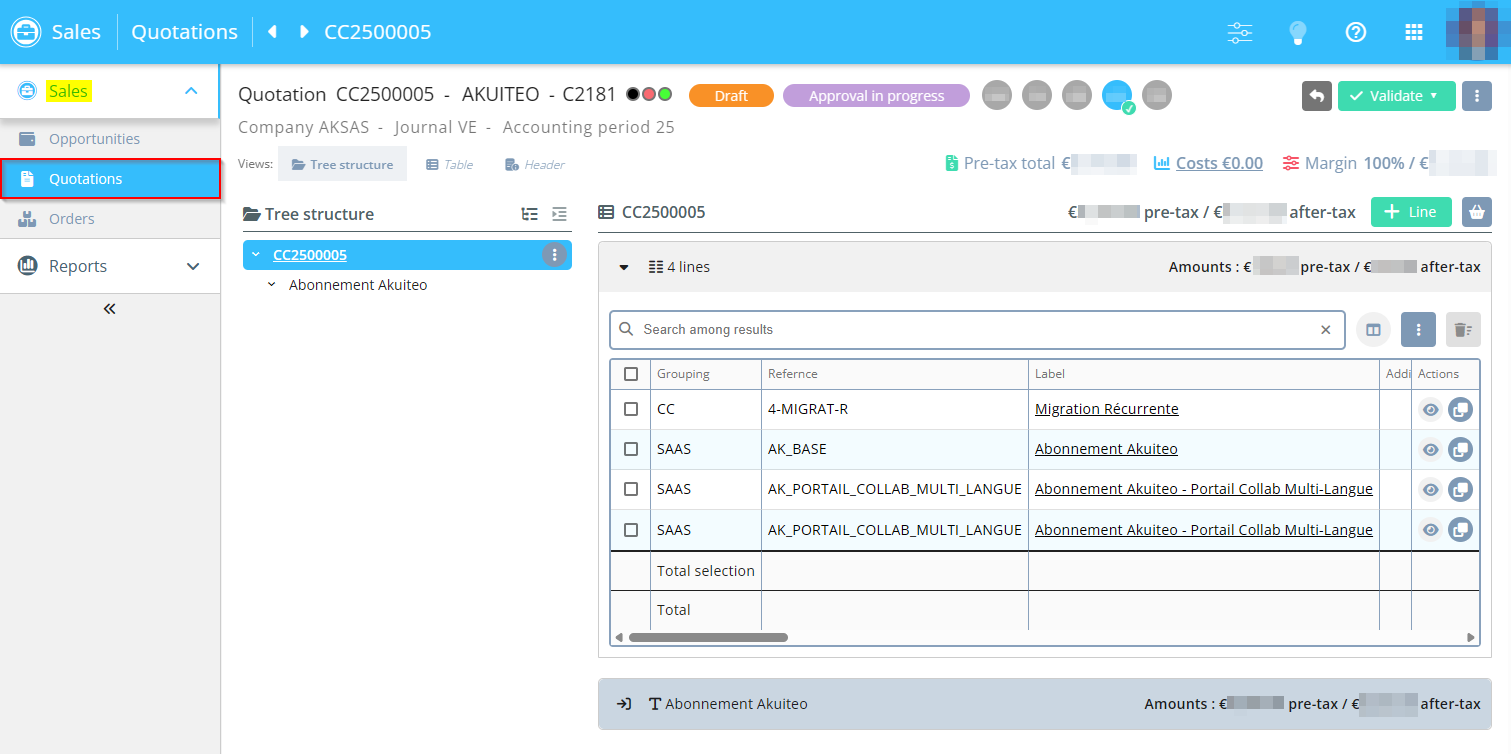The height and width of the screenshot is (754, 1511).
Task: Duplicate the Migration Récurrente line
Action: [1460, 410]
